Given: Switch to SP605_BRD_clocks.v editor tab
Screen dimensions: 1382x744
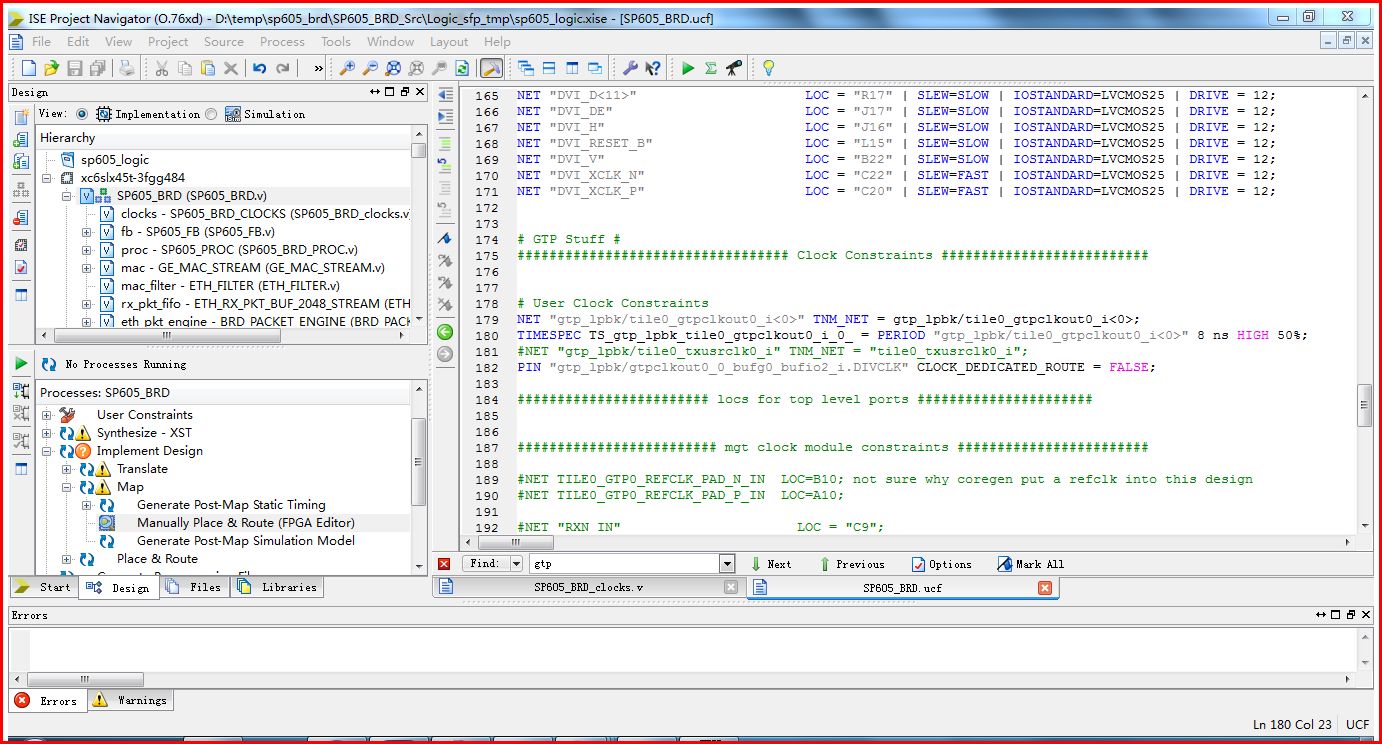Looking at the screenshot, I should click(x=589, y=588).
